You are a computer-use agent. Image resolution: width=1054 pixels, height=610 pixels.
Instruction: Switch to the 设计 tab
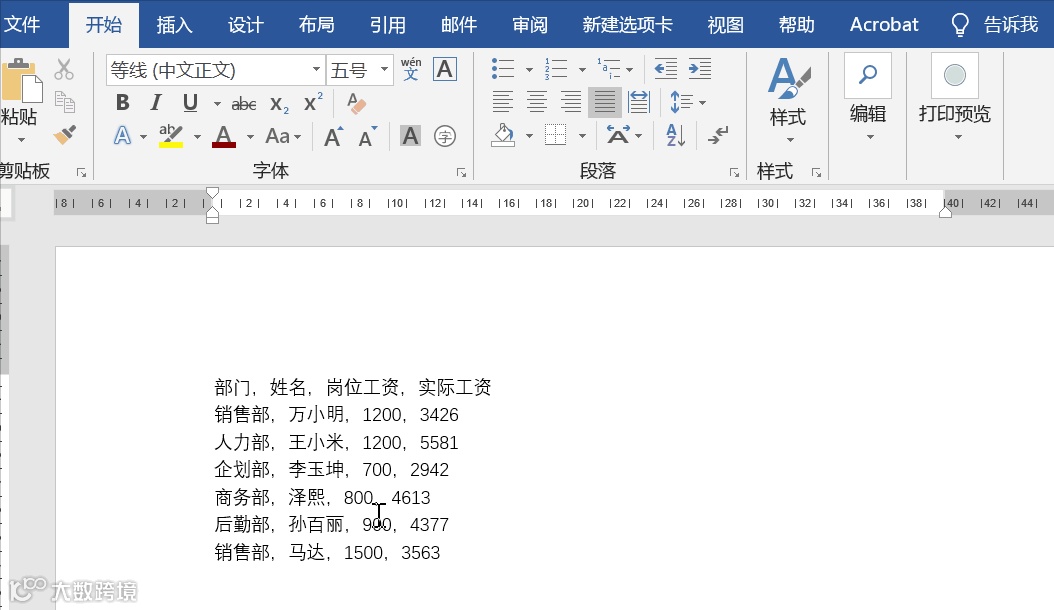pos(245,25)
